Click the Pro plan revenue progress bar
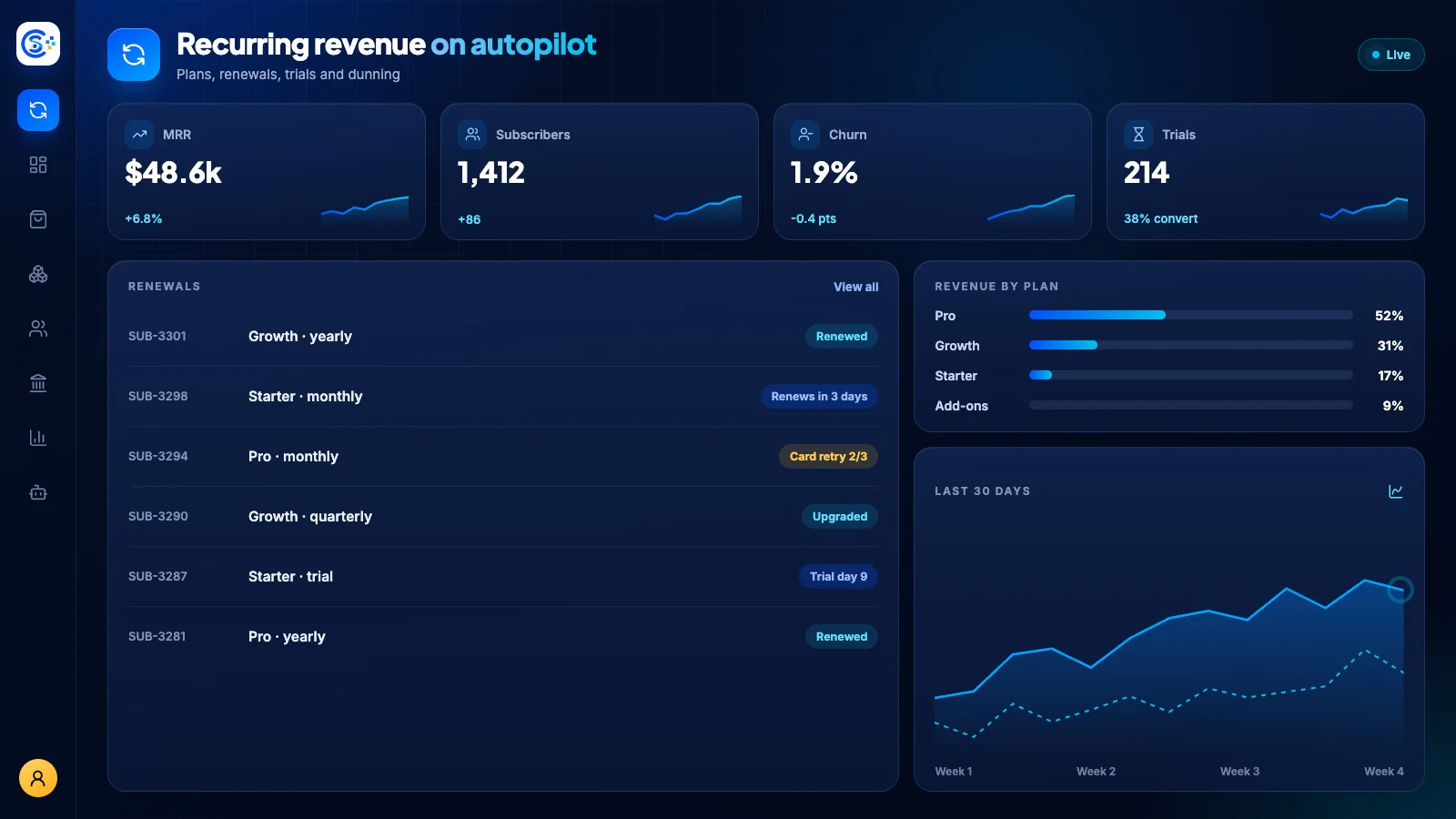 coord(1190,315)
